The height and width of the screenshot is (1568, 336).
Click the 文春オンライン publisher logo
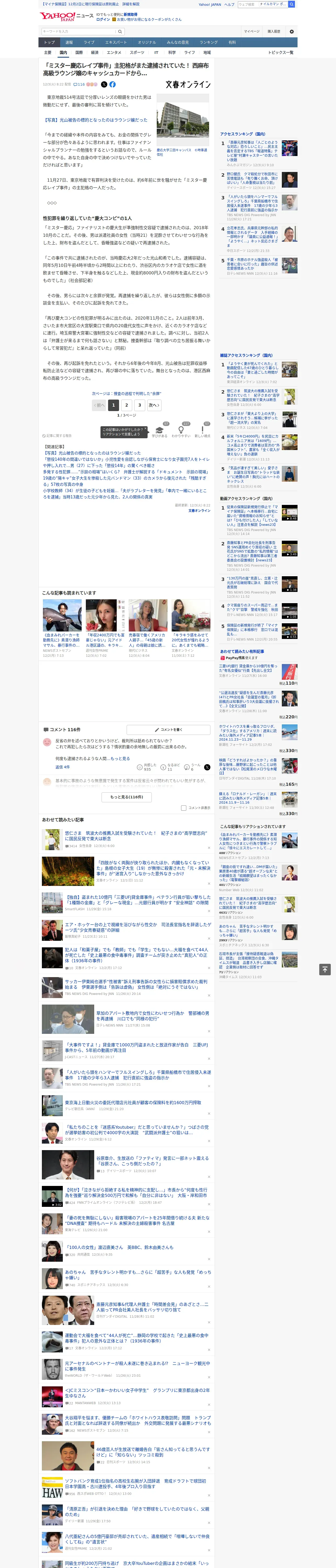[x=188, y=85]
